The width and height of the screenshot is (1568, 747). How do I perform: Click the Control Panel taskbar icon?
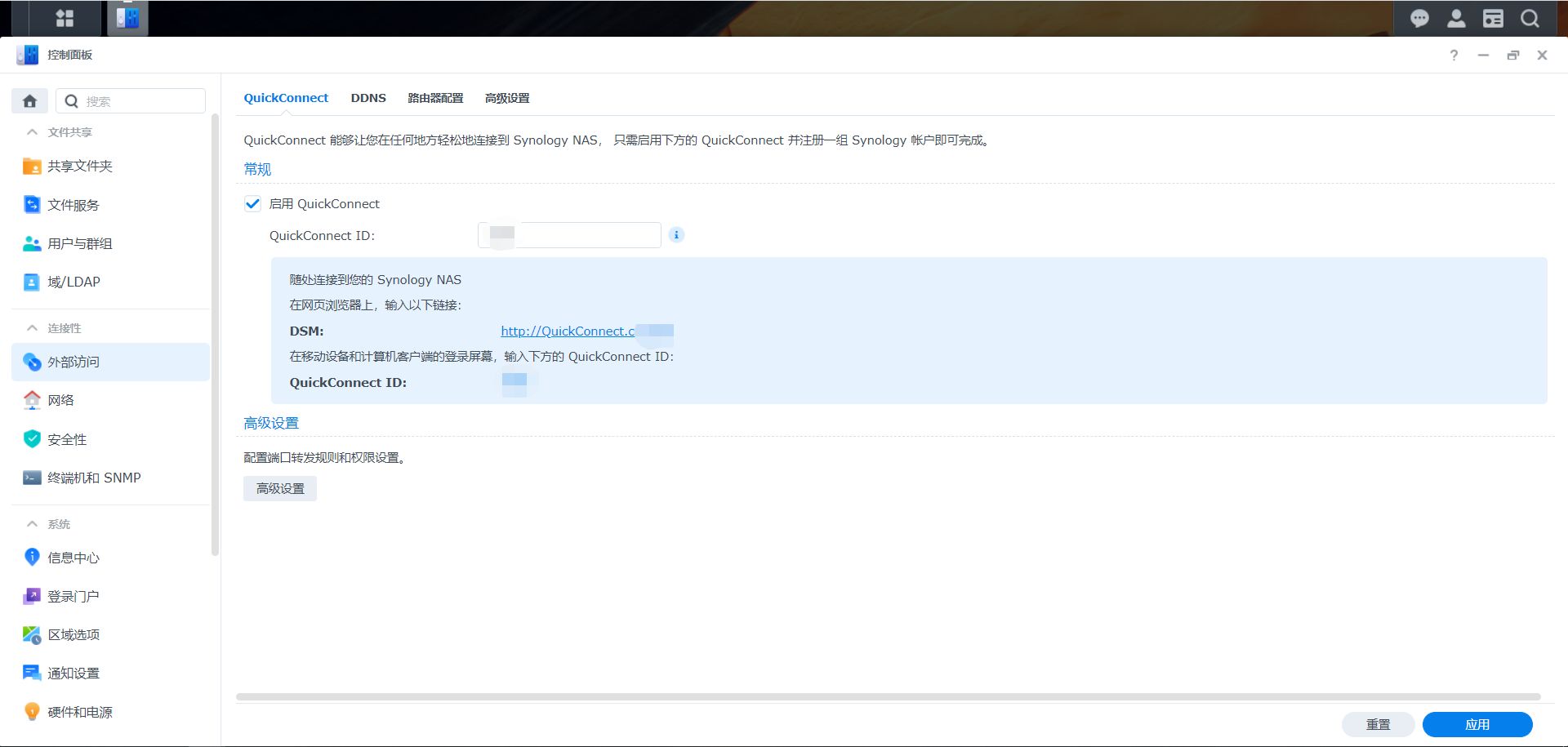click(x=127, y=18)
